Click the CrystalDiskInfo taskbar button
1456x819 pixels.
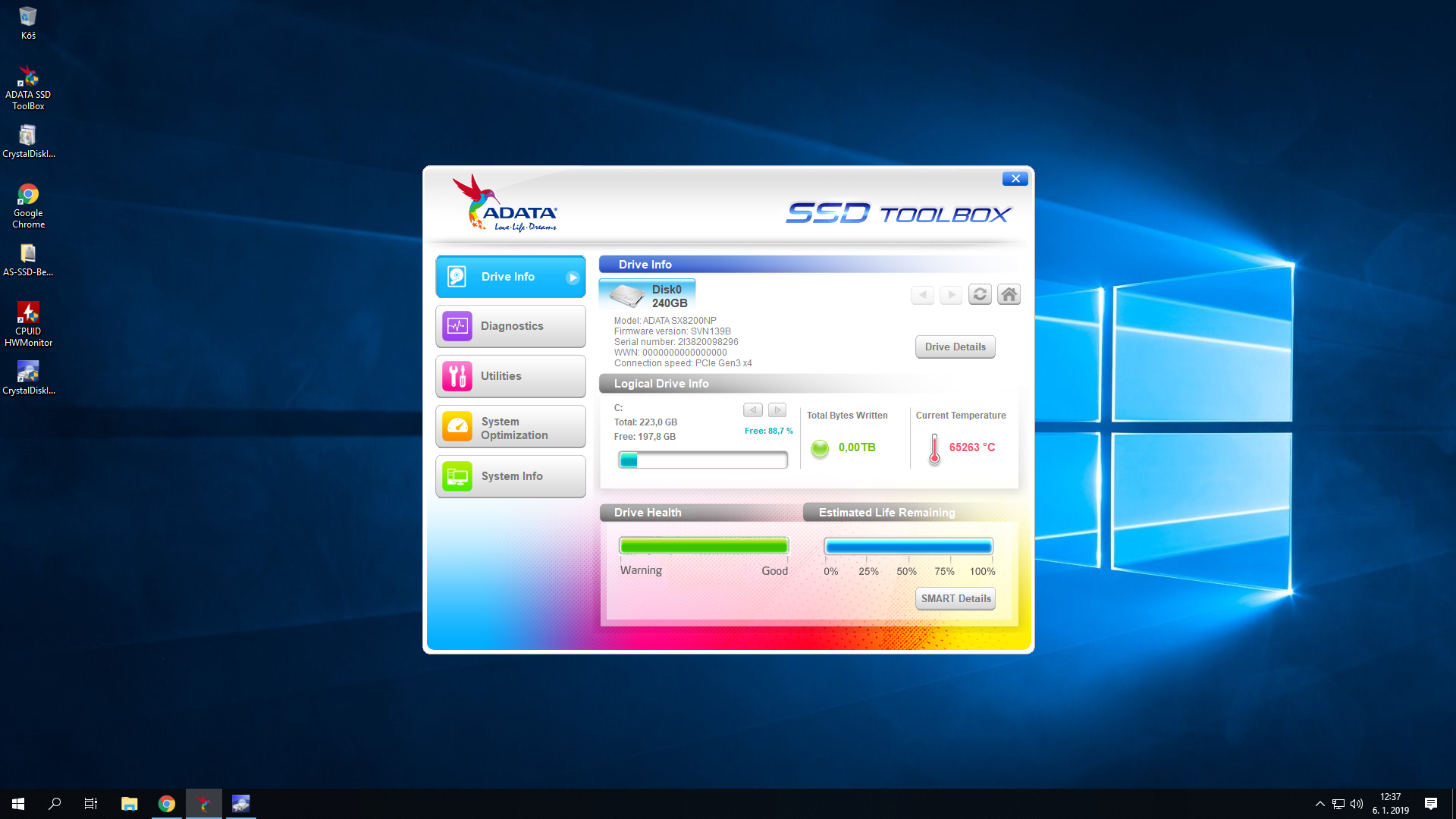pyautogui.click(x=241, y=804)
